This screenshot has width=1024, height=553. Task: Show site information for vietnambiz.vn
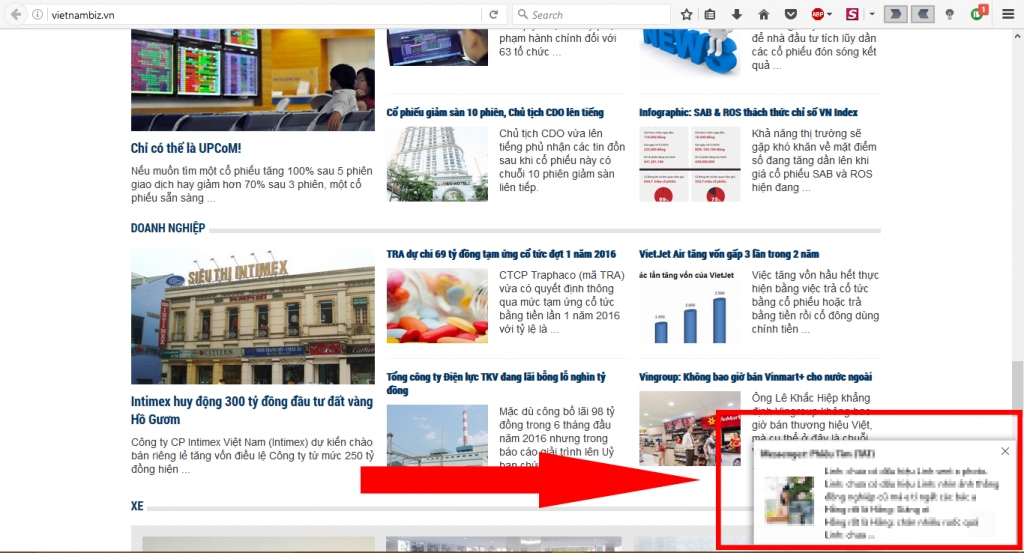[38, 14]
